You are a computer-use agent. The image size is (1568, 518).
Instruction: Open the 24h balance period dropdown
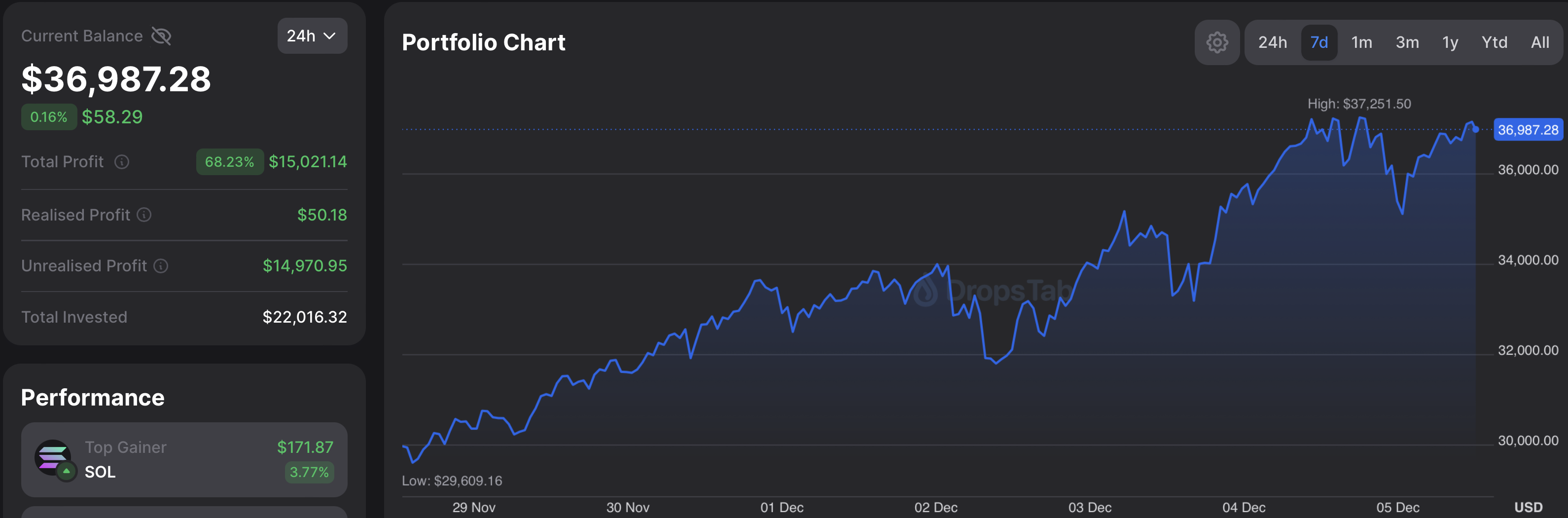312,36
